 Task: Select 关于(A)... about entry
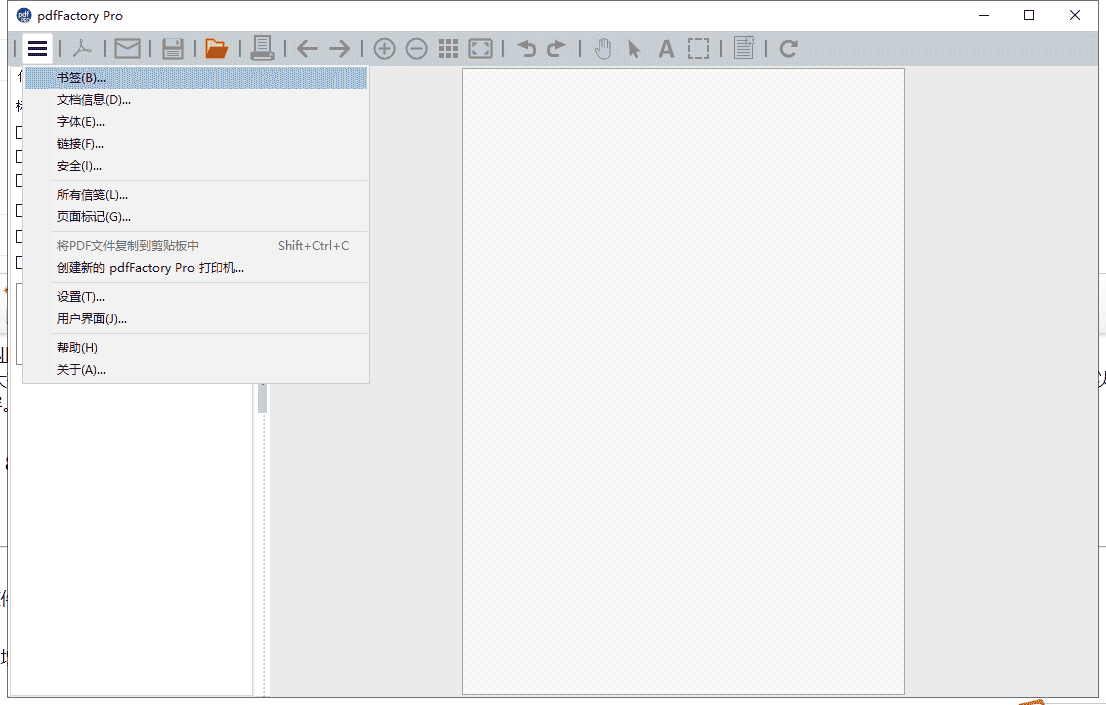pyautogui.click(x=81, y=370)
